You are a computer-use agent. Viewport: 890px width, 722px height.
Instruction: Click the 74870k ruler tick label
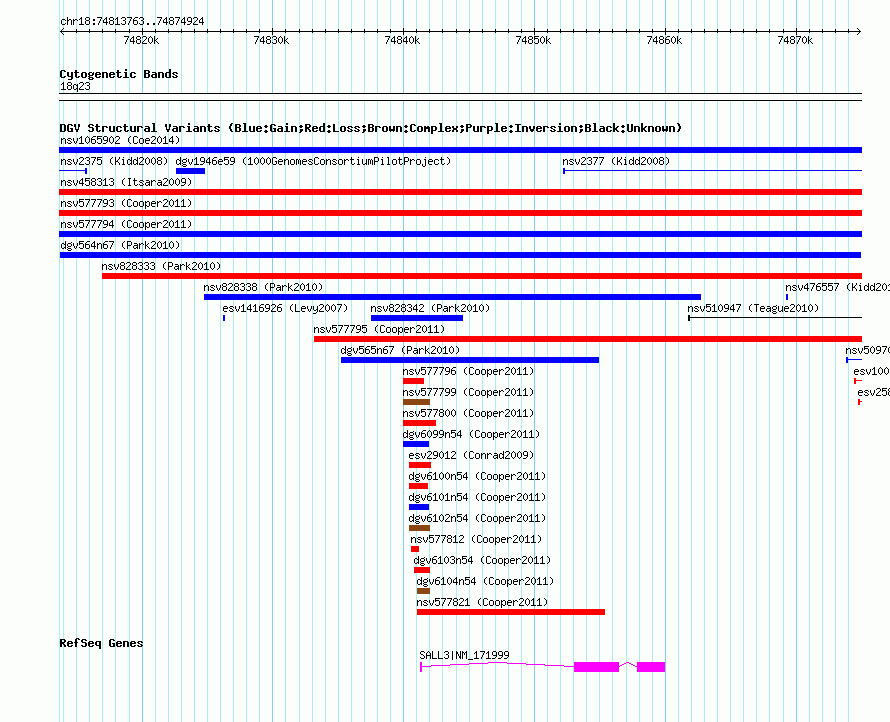pyautogui.click(x=795, y=40)
